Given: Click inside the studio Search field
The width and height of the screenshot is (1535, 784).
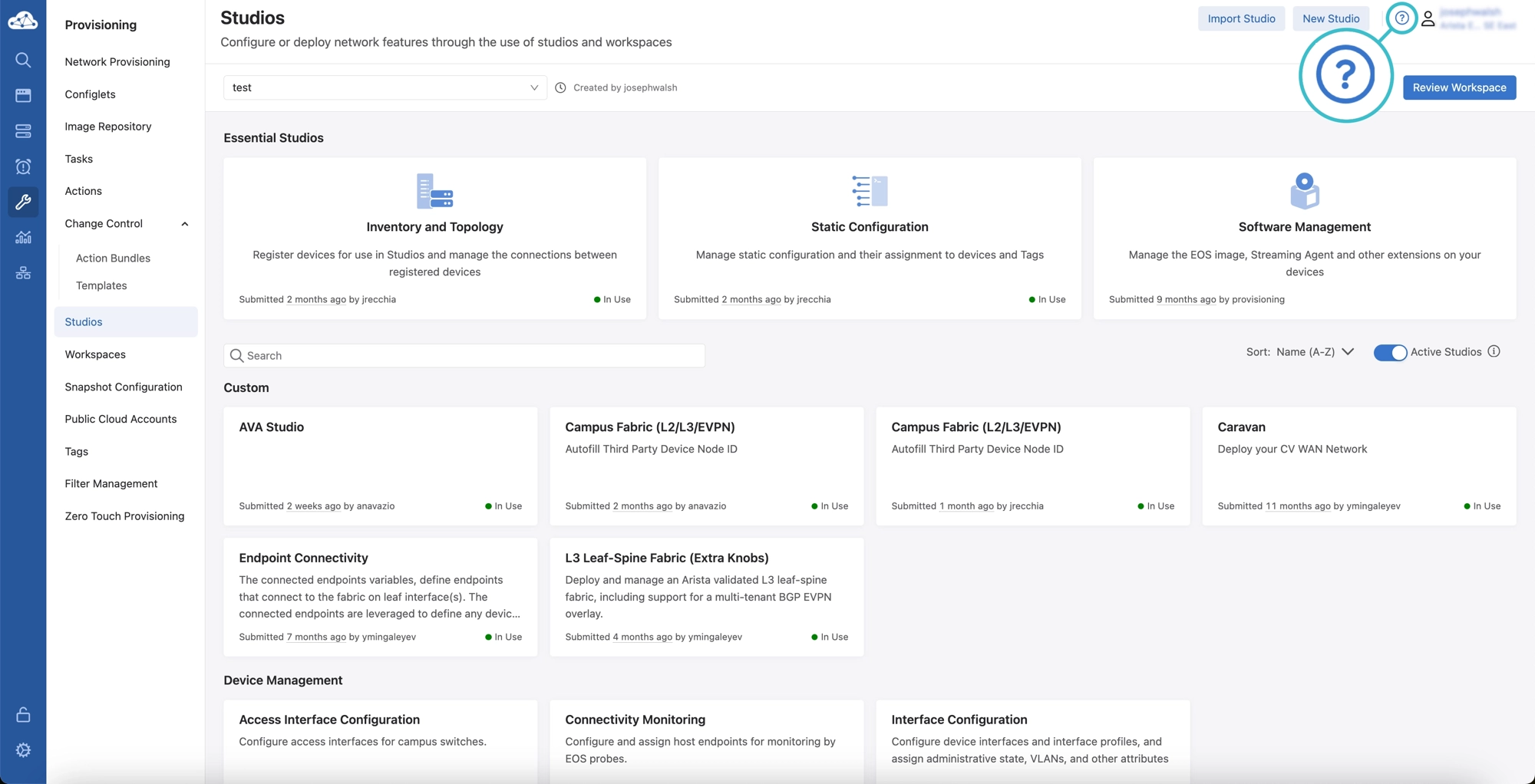Looking at the screenshot, I should point(464,355).
